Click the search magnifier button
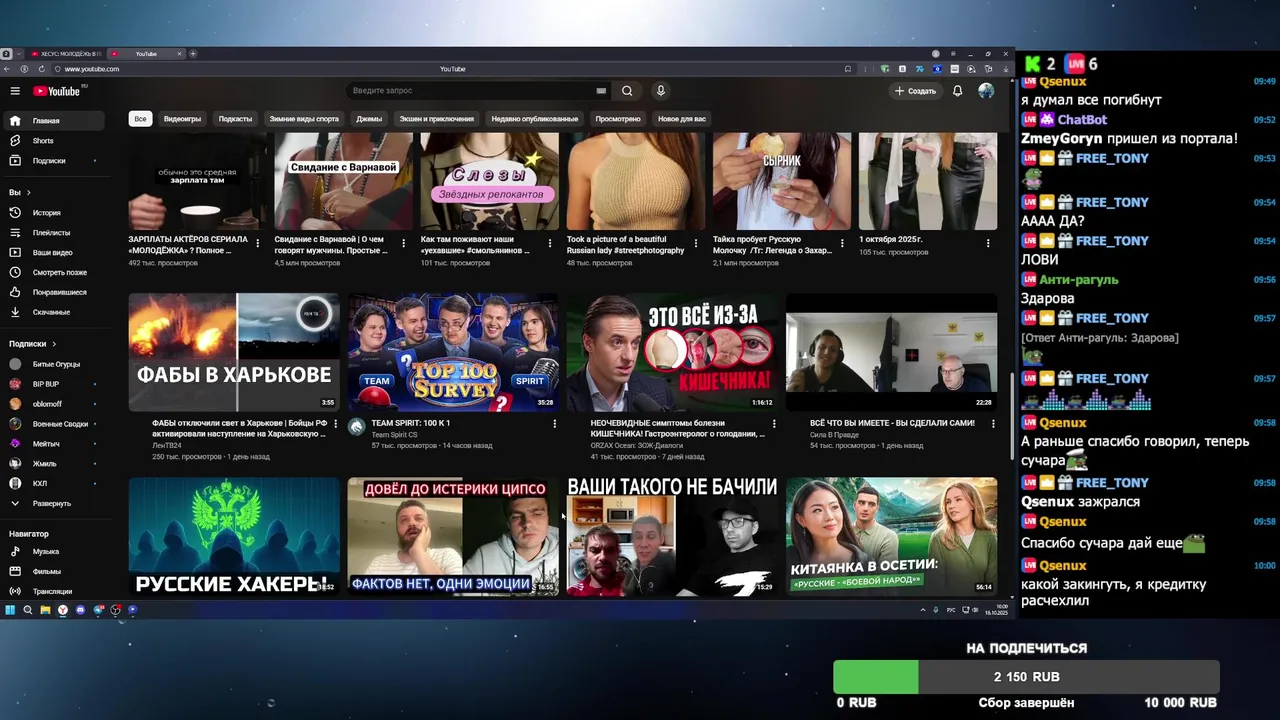 [627, 91]
